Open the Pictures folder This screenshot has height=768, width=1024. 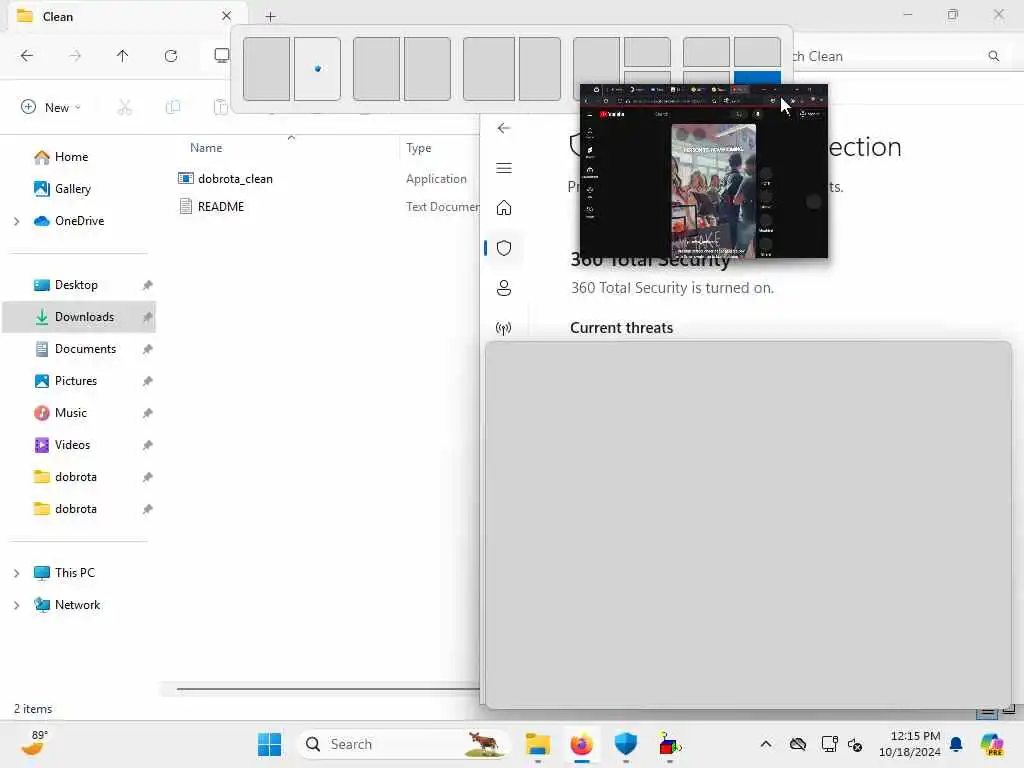[76, 381]
